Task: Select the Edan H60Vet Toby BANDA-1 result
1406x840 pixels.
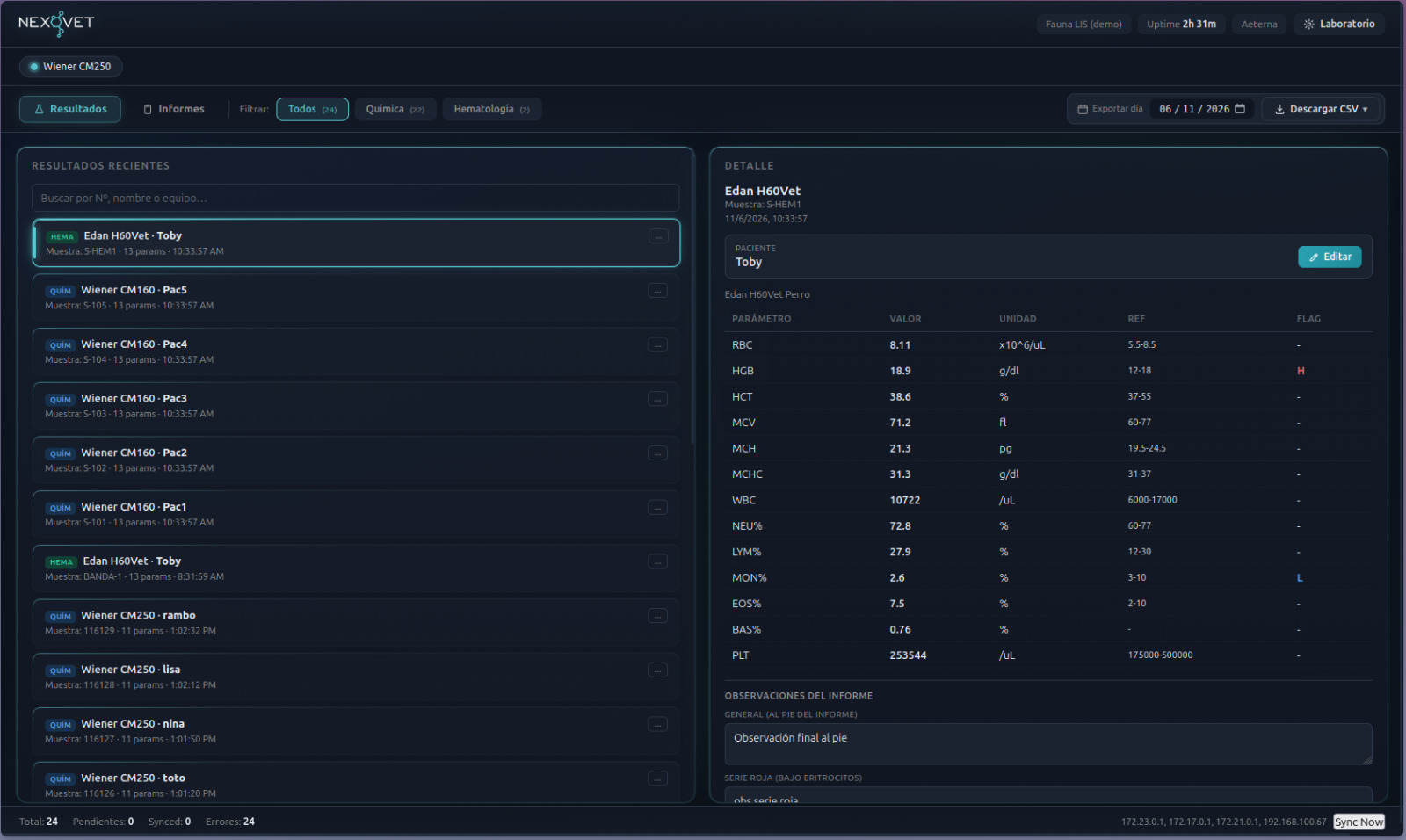Action: coord(355,568)
